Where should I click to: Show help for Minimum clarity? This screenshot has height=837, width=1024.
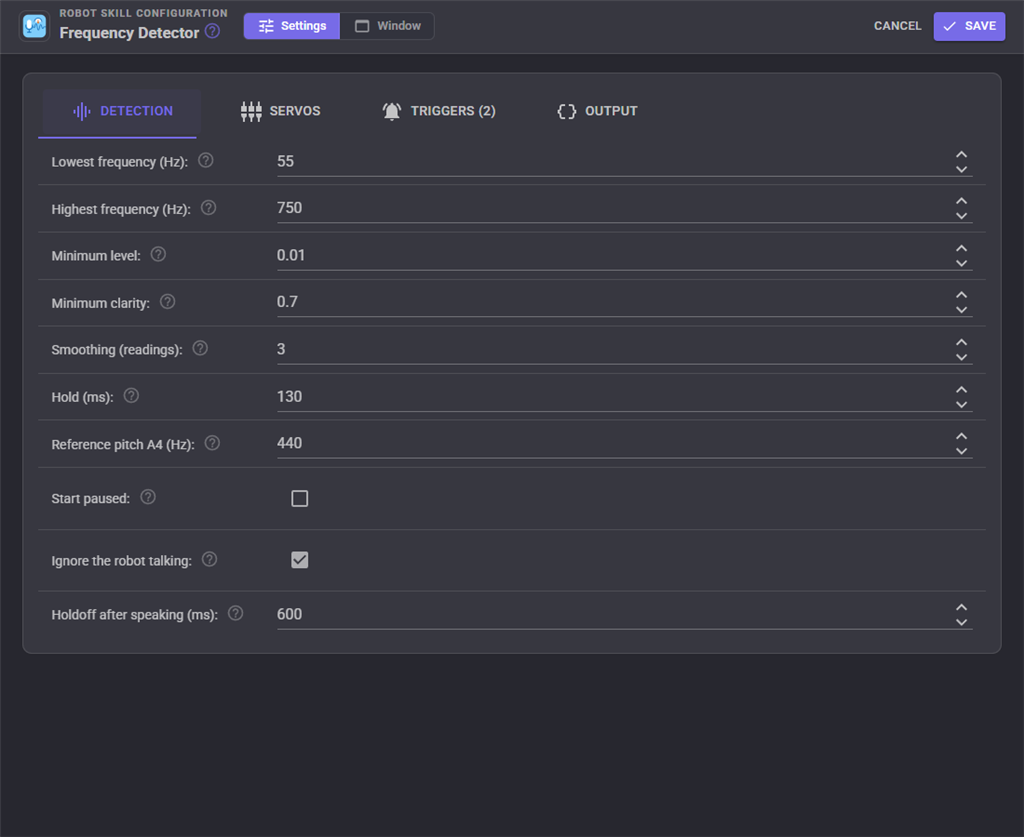point(167,302)
